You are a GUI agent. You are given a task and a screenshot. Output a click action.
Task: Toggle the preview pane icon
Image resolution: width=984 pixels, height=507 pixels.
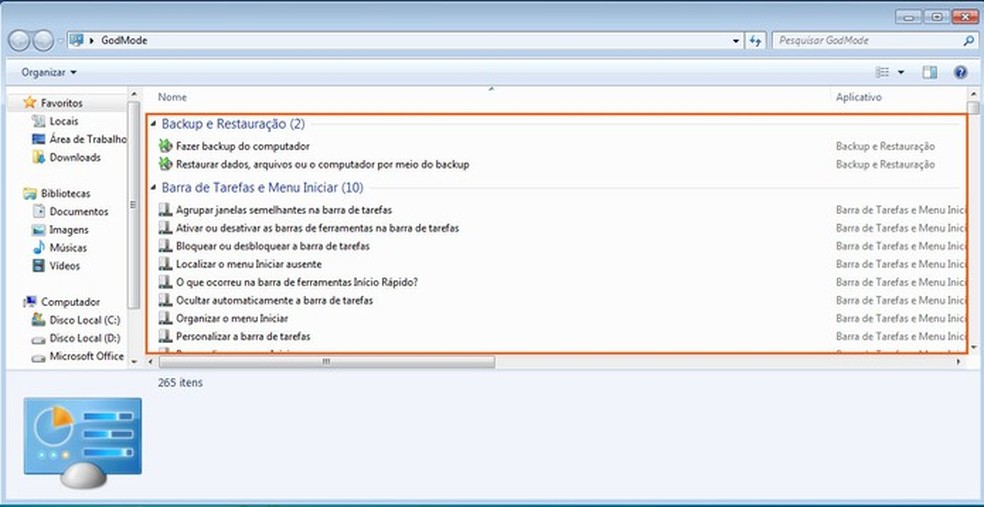pos(929,73)
